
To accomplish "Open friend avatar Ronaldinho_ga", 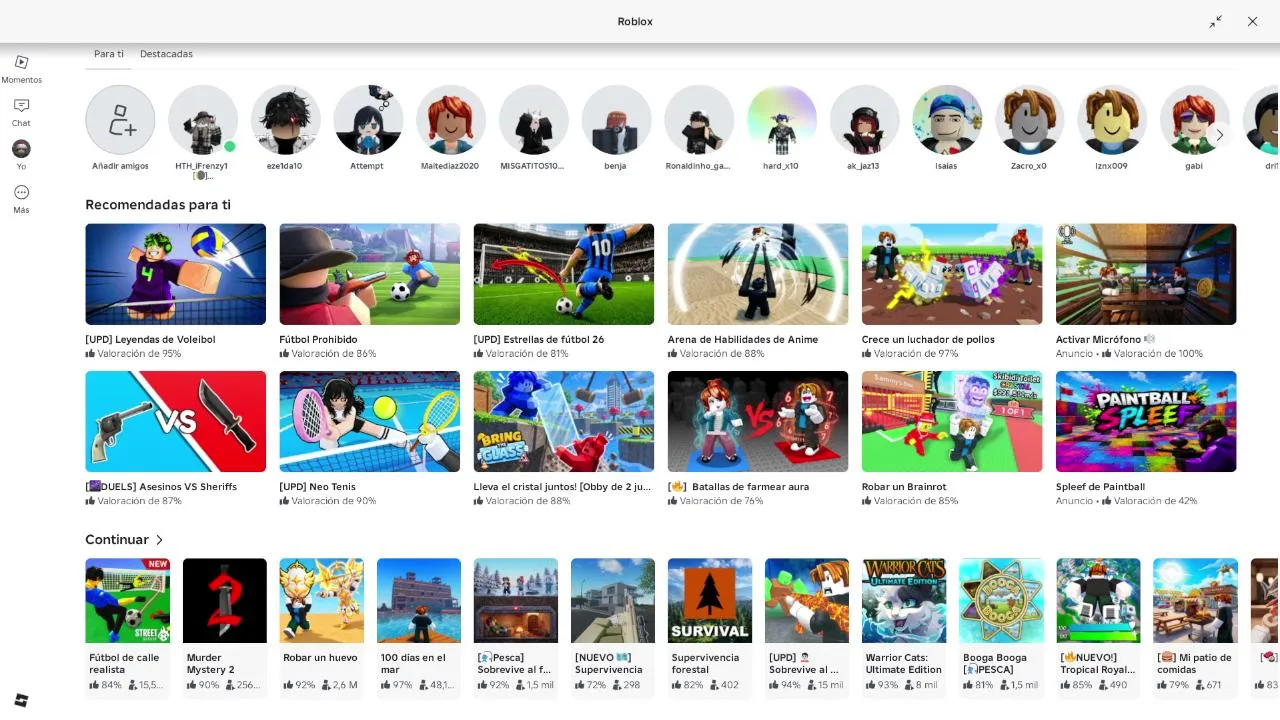I will click(x=699, y=120).
